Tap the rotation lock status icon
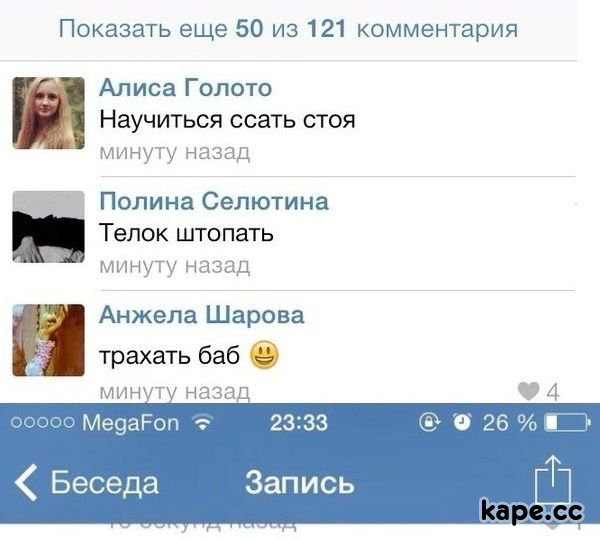 pos(429,423)
